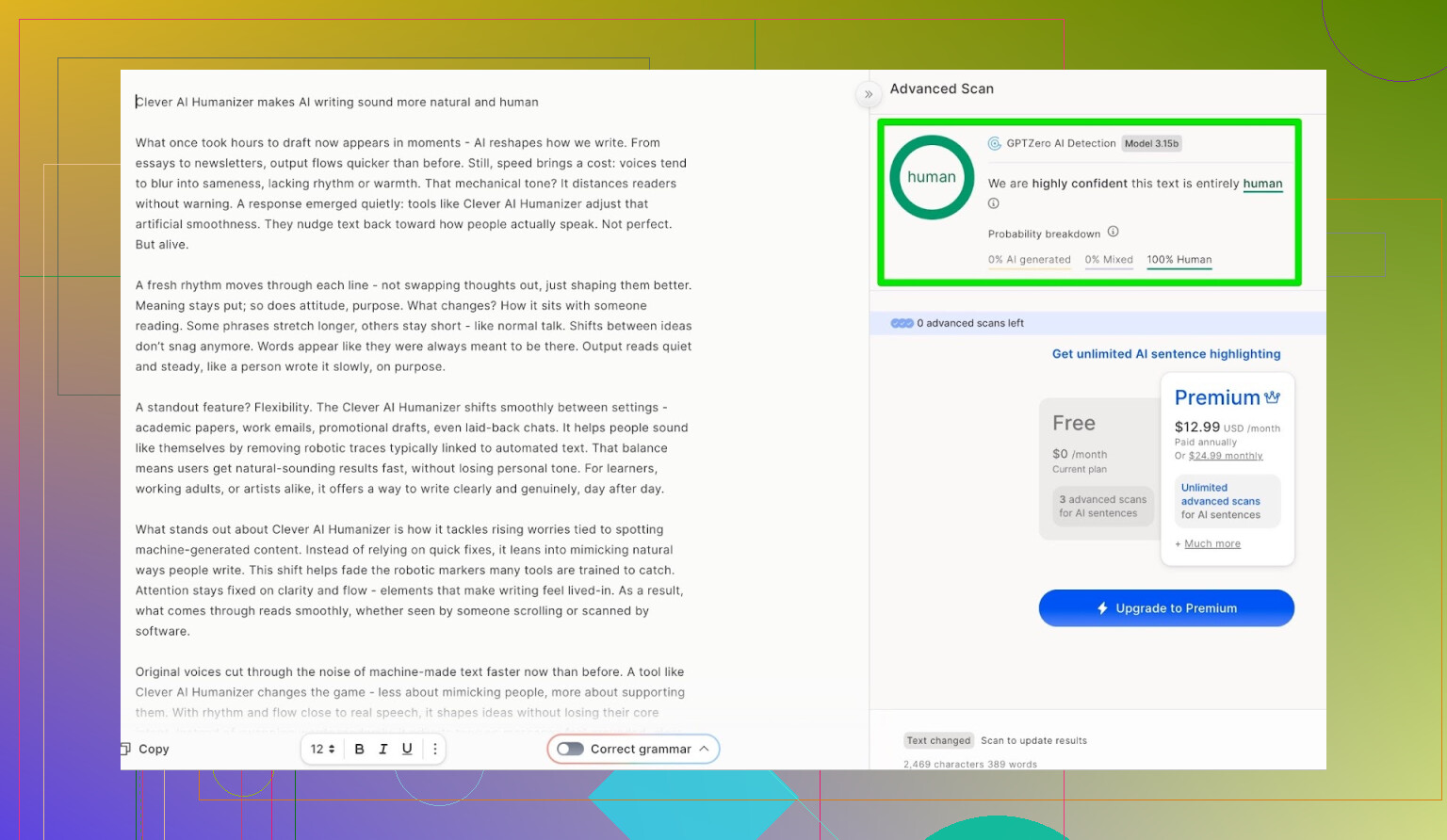Apply italic formatting with the I icon
1447x840 pixels.
click(x=383, y=749)
